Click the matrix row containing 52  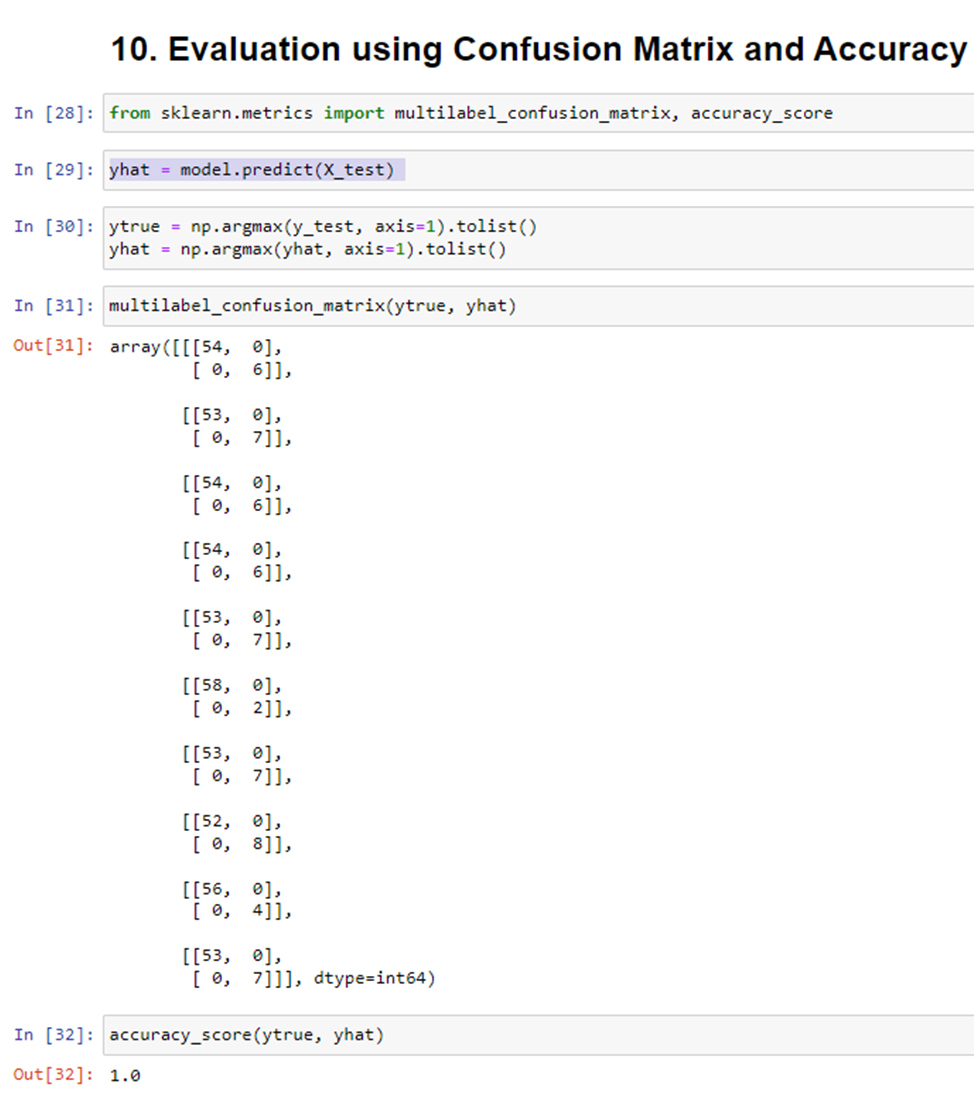point(232,821)
